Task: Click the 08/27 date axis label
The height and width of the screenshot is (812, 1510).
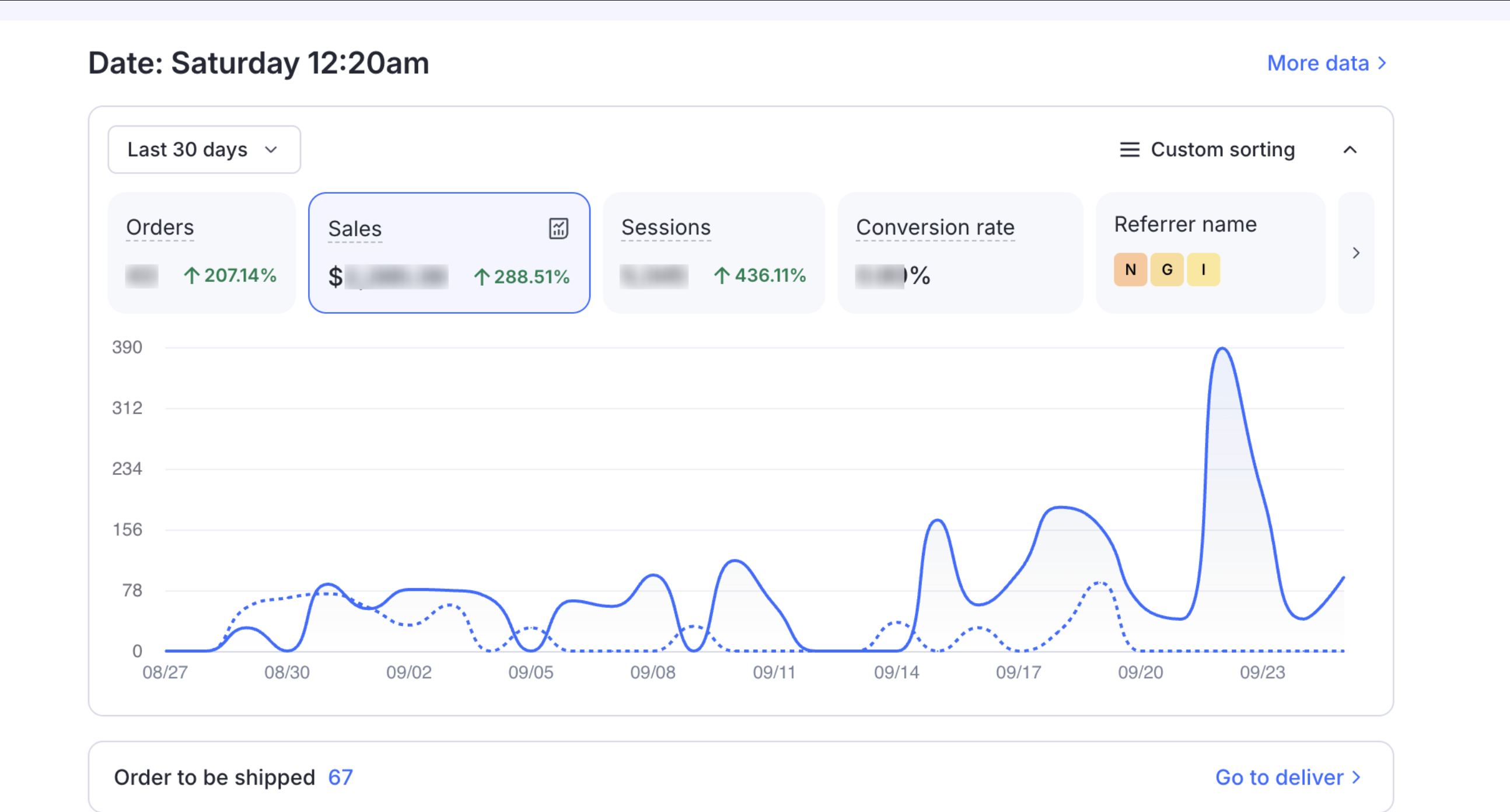Action: pos(165,672)
